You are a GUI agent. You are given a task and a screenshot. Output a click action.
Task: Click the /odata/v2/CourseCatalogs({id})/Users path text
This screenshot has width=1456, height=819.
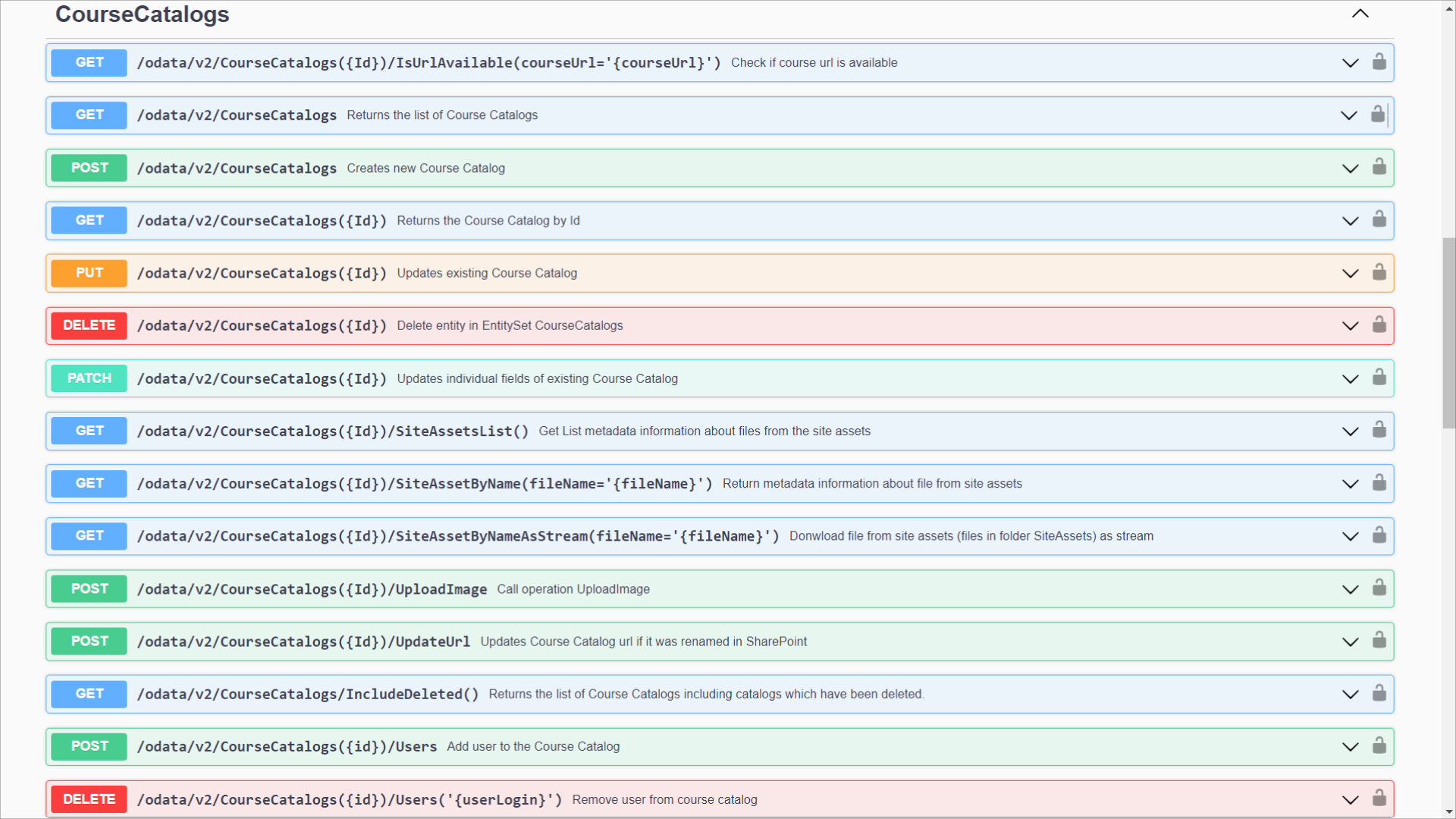287,746
